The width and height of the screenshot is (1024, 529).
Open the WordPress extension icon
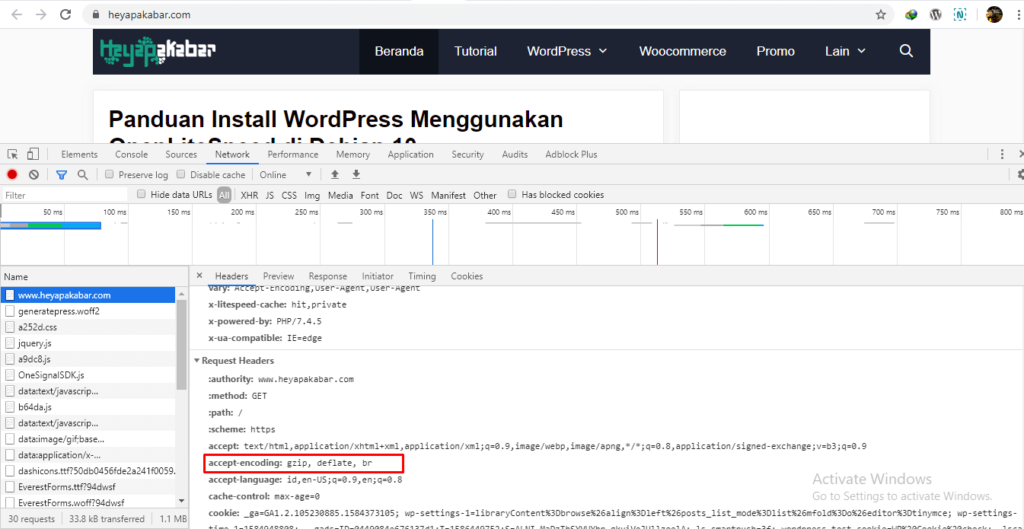click(x=935, y=14)
